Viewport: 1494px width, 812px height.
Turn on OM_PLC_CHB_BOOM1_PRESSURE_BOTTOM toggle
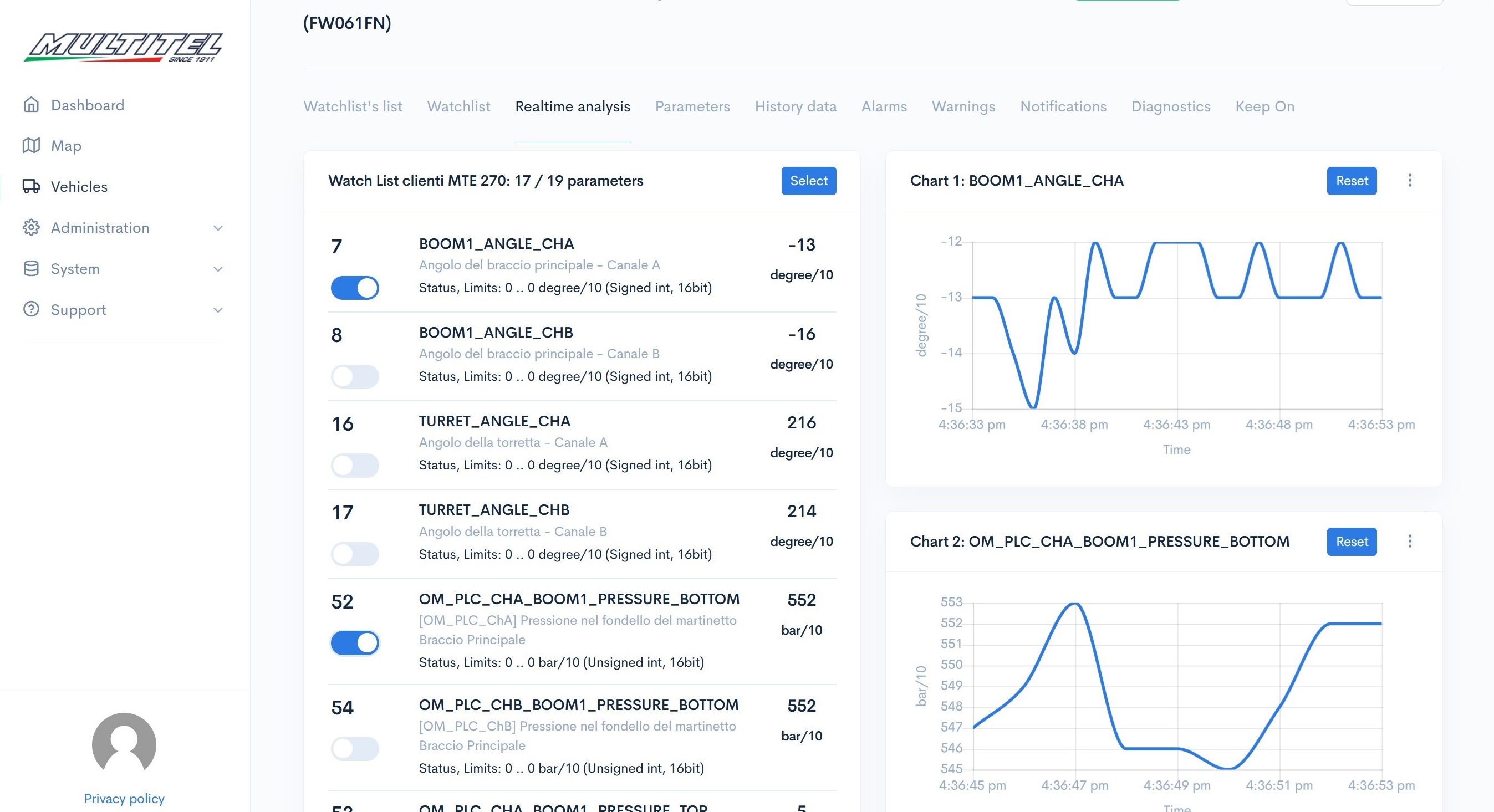[x=355, y=749]
